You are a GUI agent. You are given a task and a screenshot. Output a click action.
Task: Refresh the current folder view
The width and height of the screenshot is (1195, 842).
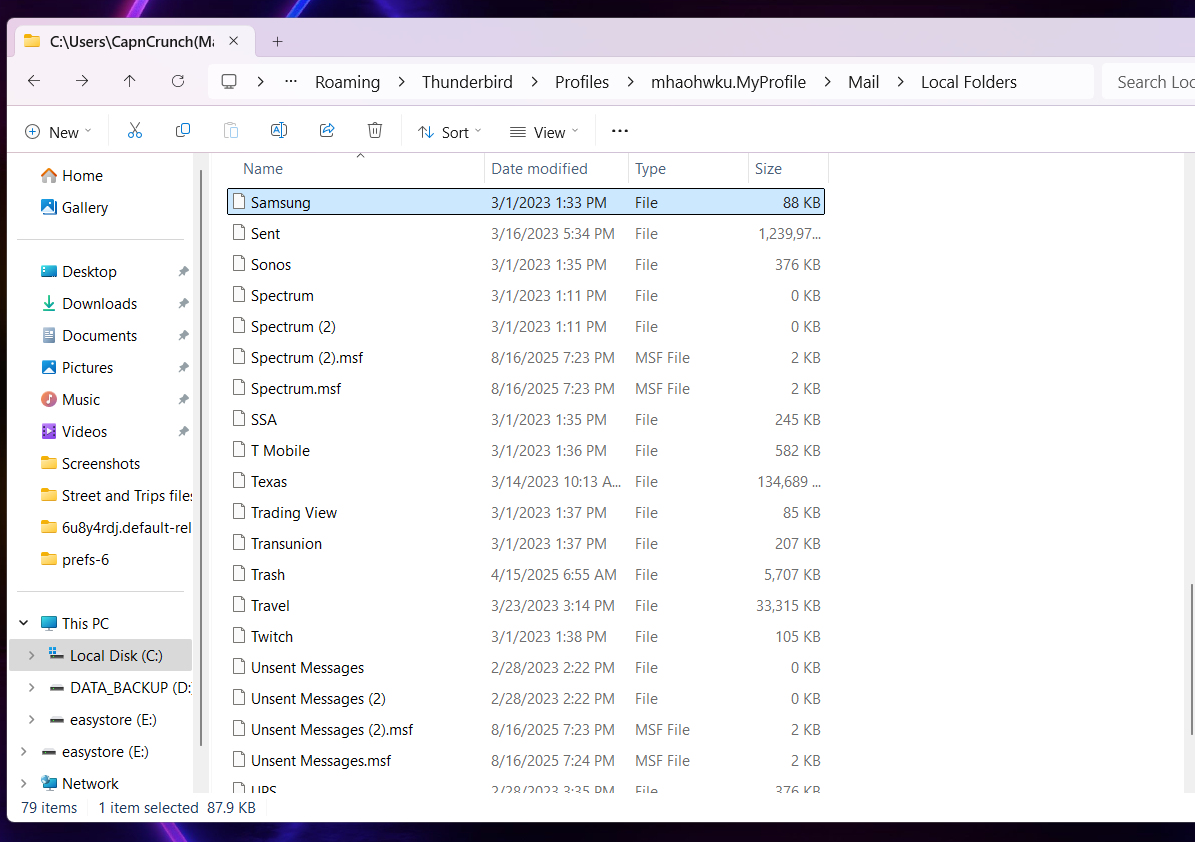[x=178, y=82]
